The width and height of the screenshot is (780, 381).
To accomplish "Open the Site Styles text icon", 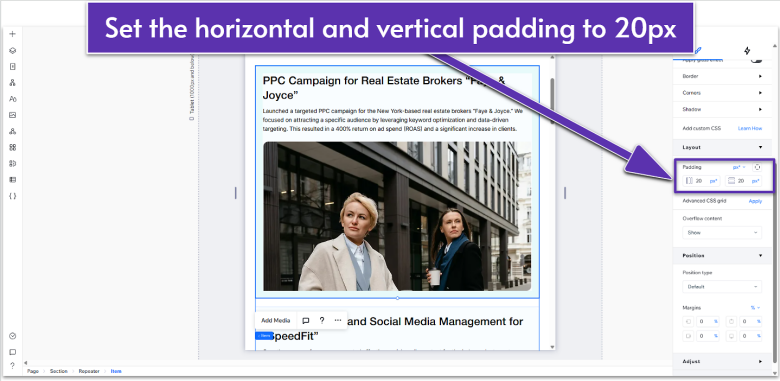I will pyautogui.click(x=13, y=99).
